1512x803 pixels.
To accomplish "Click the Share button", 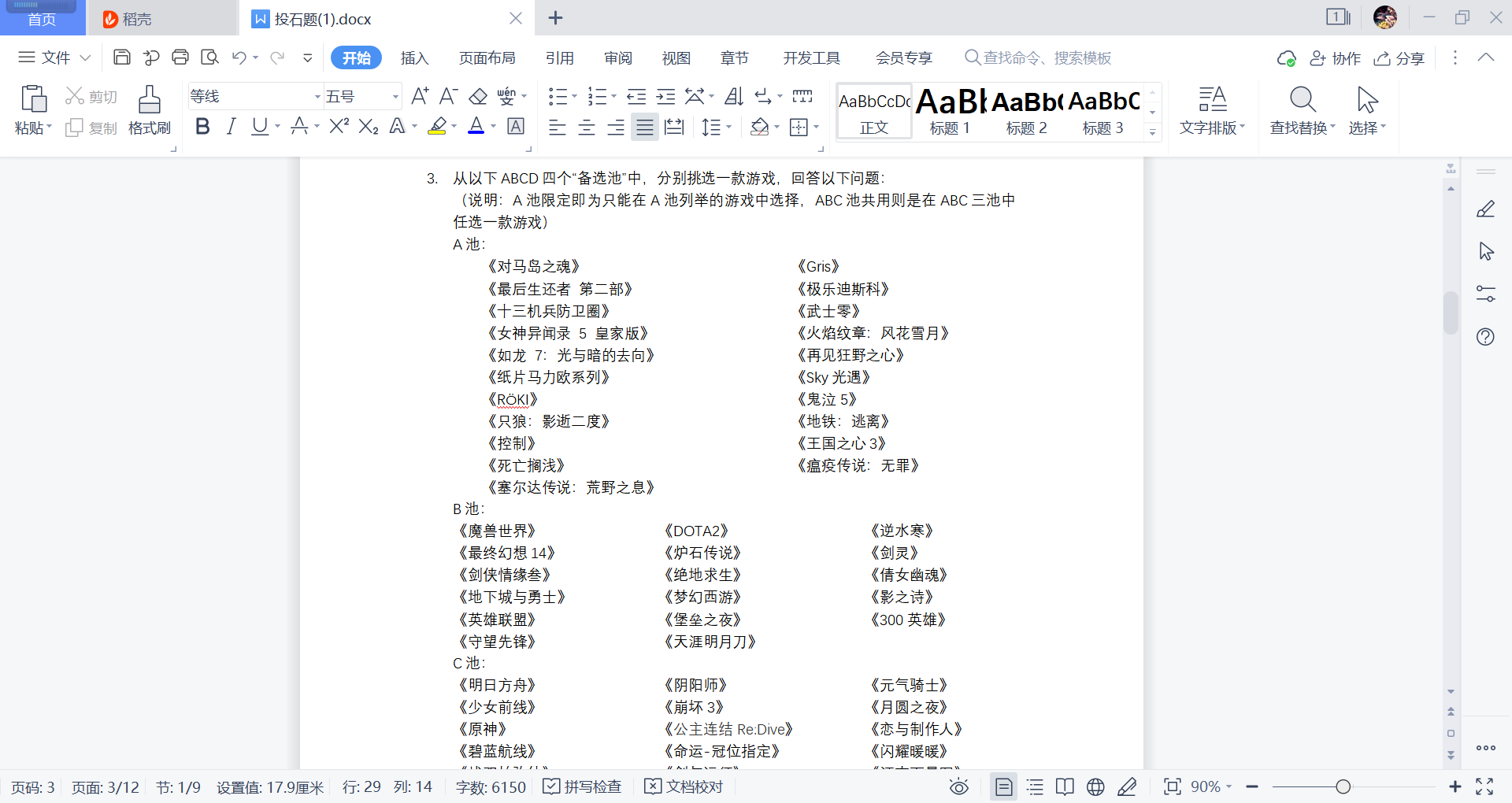I will [x=1399, y=58].
